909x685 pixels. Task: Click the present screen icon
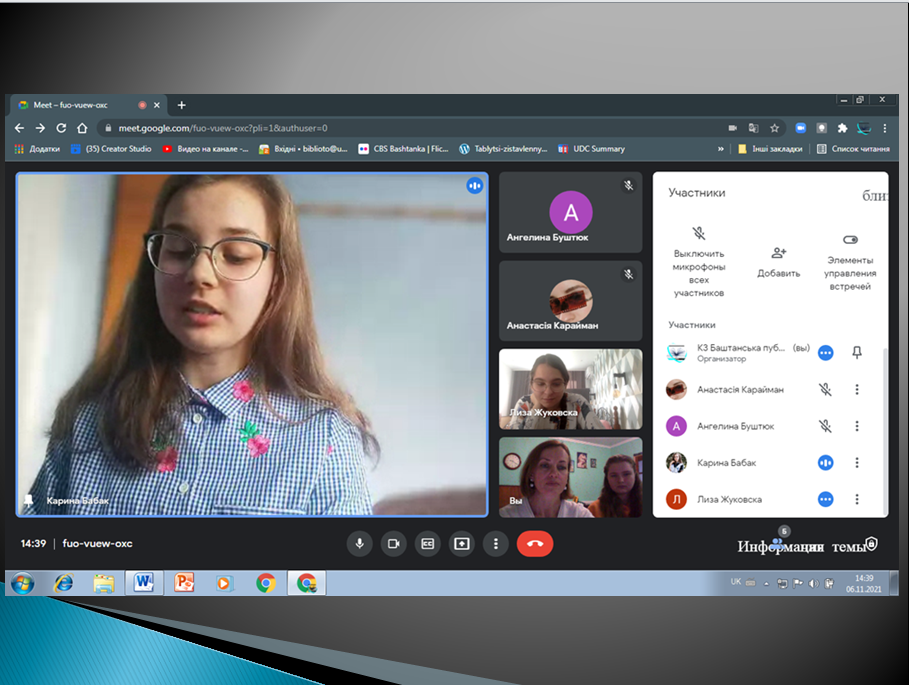(462, 543)
